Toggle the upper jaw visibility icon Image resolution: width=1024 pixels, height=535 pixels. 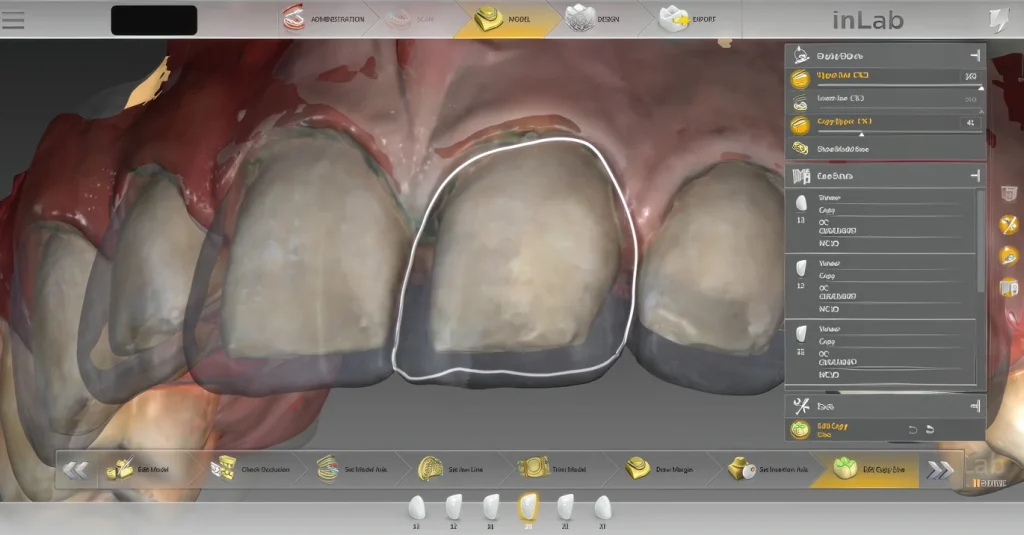(801, 78)
